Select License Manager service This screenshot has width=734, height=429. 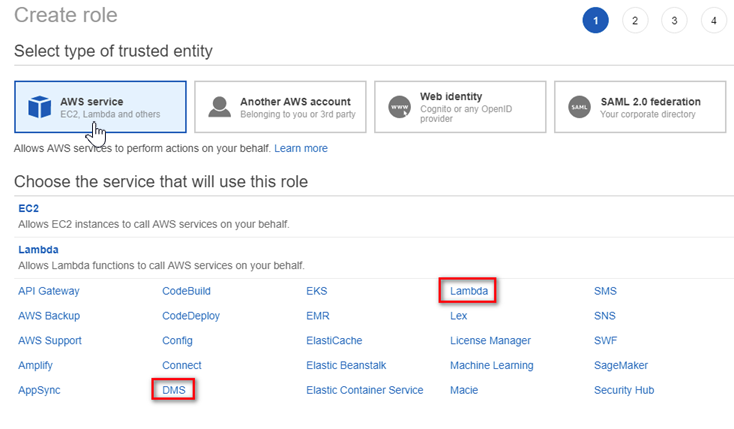pyautogui.click(x=491, y=340)
